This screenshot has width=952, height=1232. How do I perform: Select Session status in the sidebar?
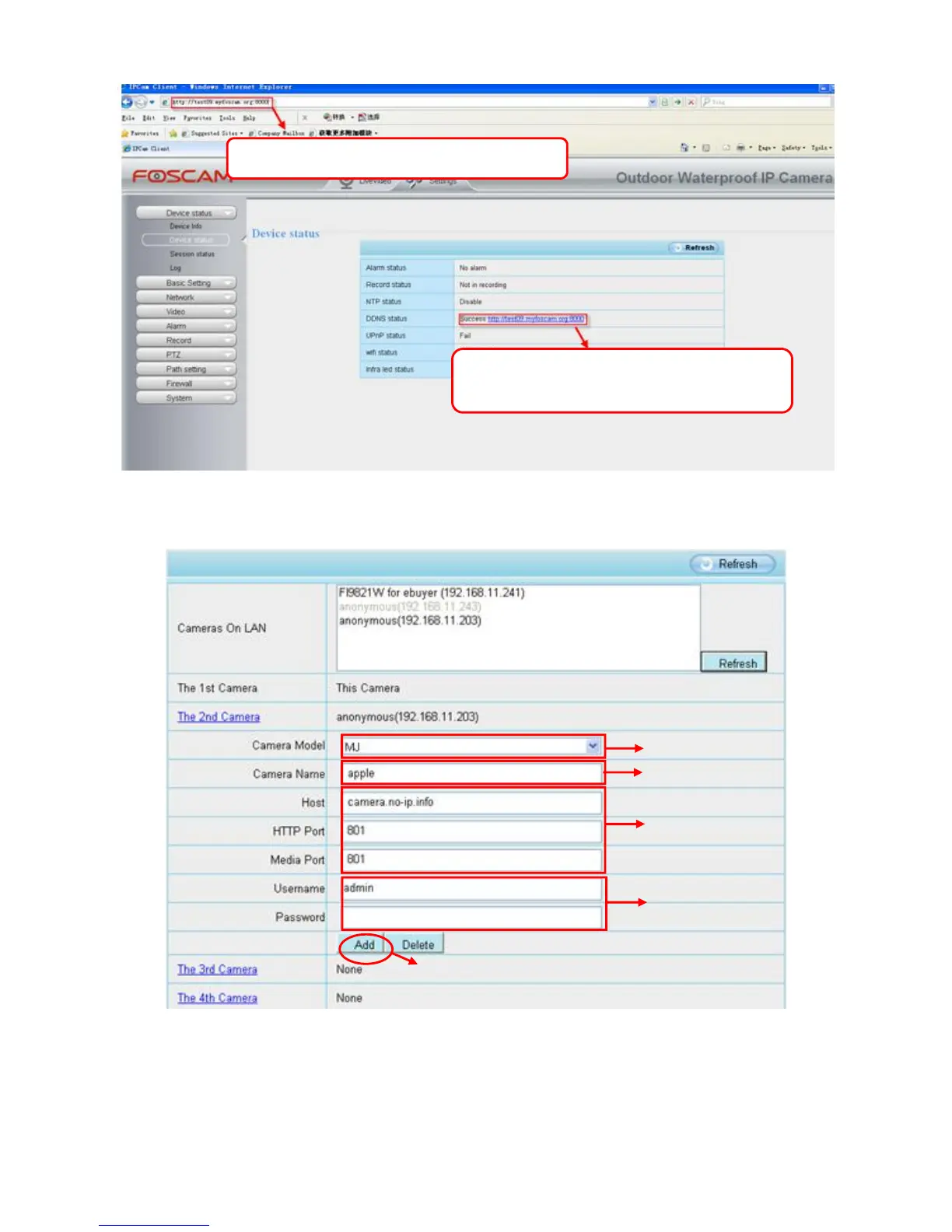(x=192, y=254)
